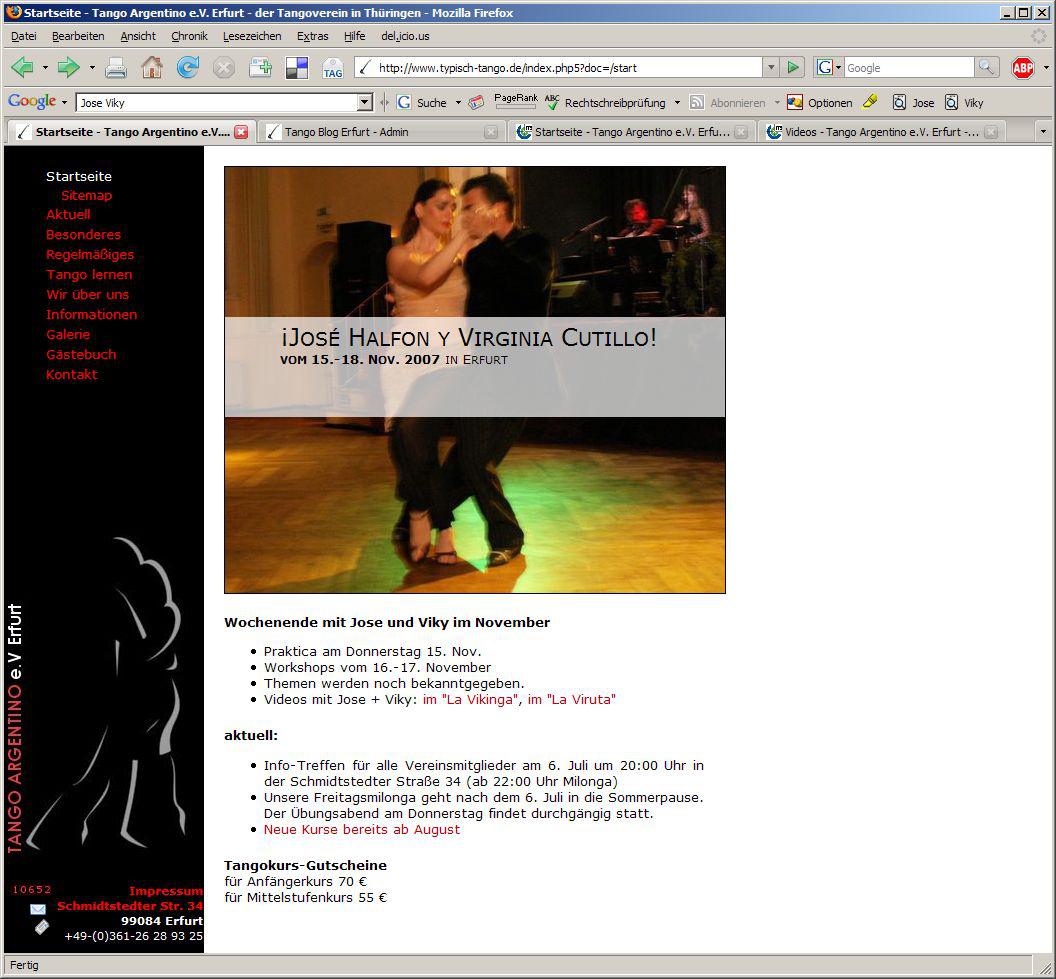This screenshot has width=1056, height=979.
Task: Click in the Google search field
Action: pos(908,67)
